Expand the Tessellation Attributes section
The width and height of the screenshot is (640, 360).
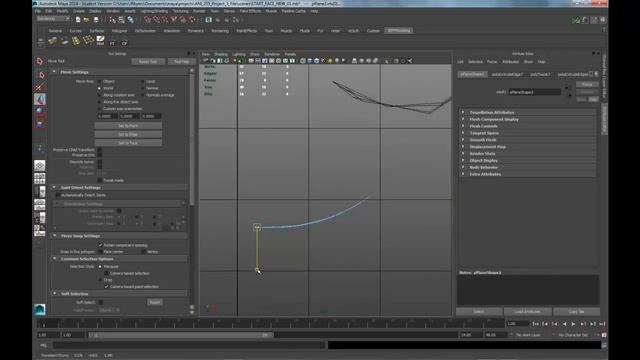(463, 112)
